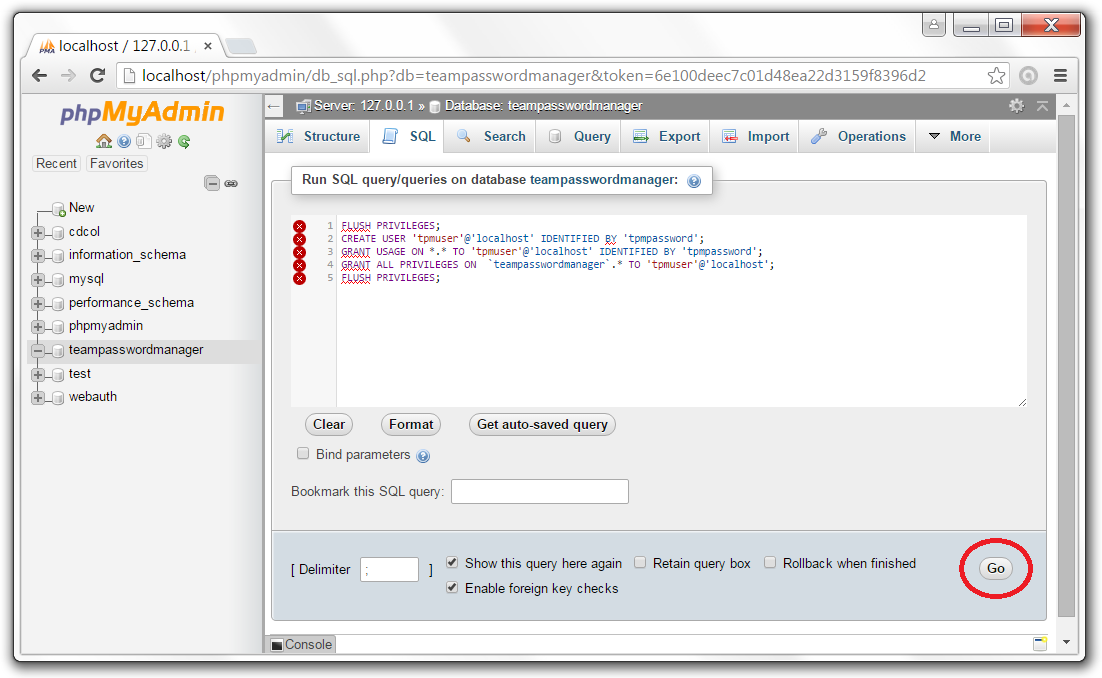Click the Delimiter input field

[389, 569]
